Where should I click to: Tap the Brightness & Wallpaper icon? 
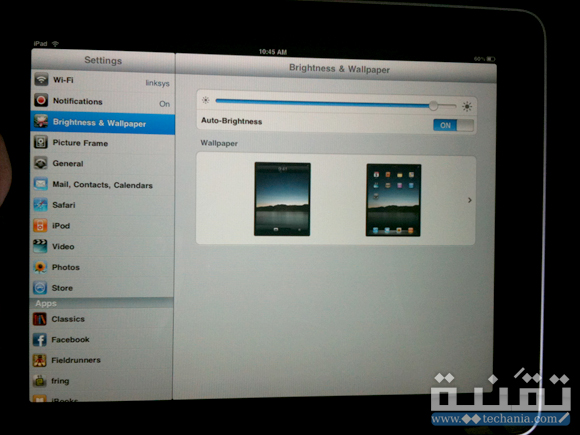click(x=41, y=121)
